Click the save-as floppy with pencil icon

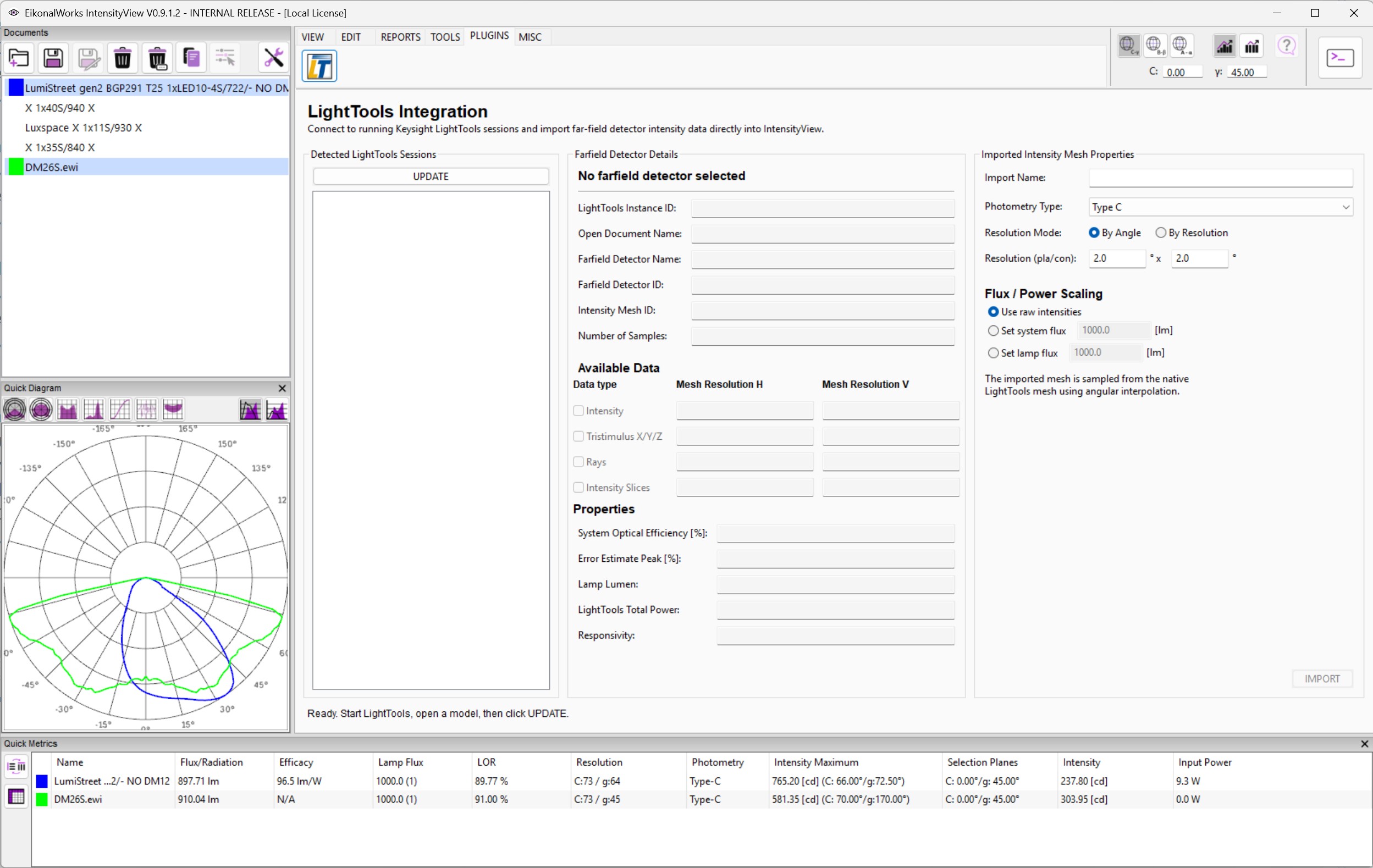[x=89, y=58]
